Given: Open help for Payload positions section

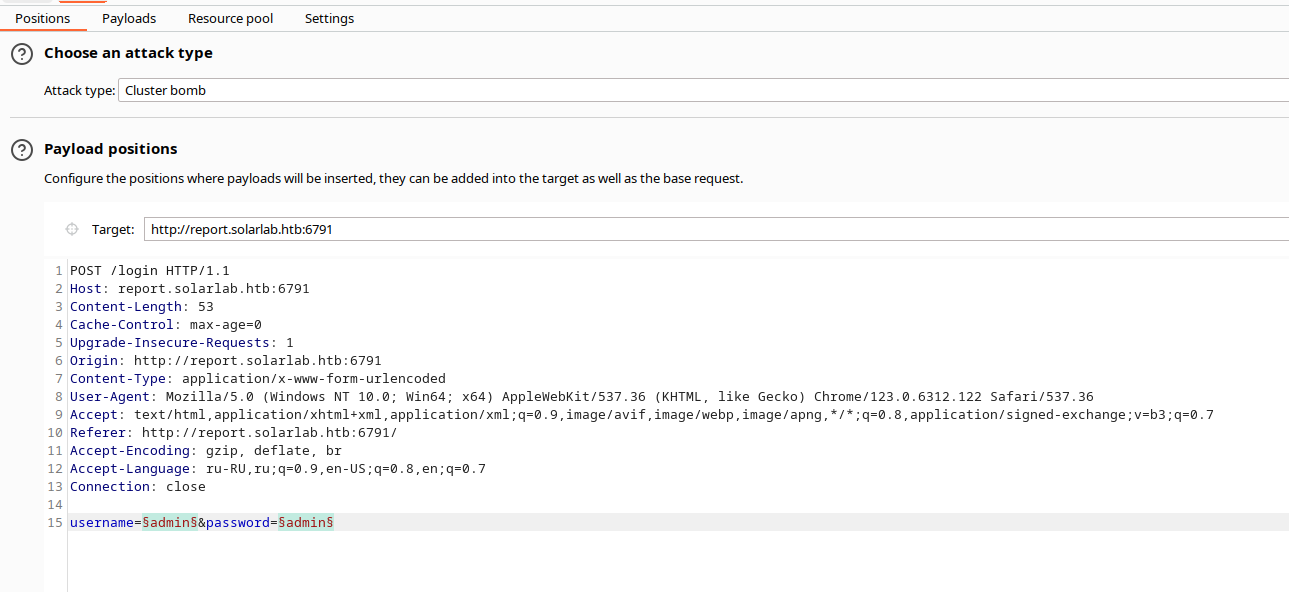Looking at the screenshot, I should point(22,150).
